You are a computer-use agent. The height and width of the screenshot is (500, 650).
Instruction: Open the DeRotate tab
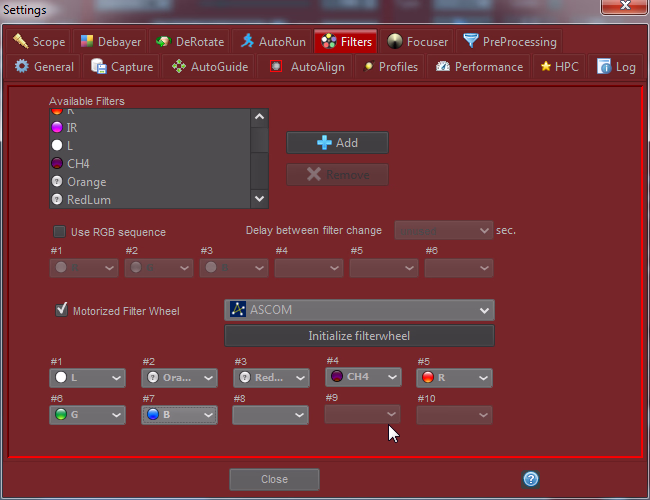[x=190, y=42]
